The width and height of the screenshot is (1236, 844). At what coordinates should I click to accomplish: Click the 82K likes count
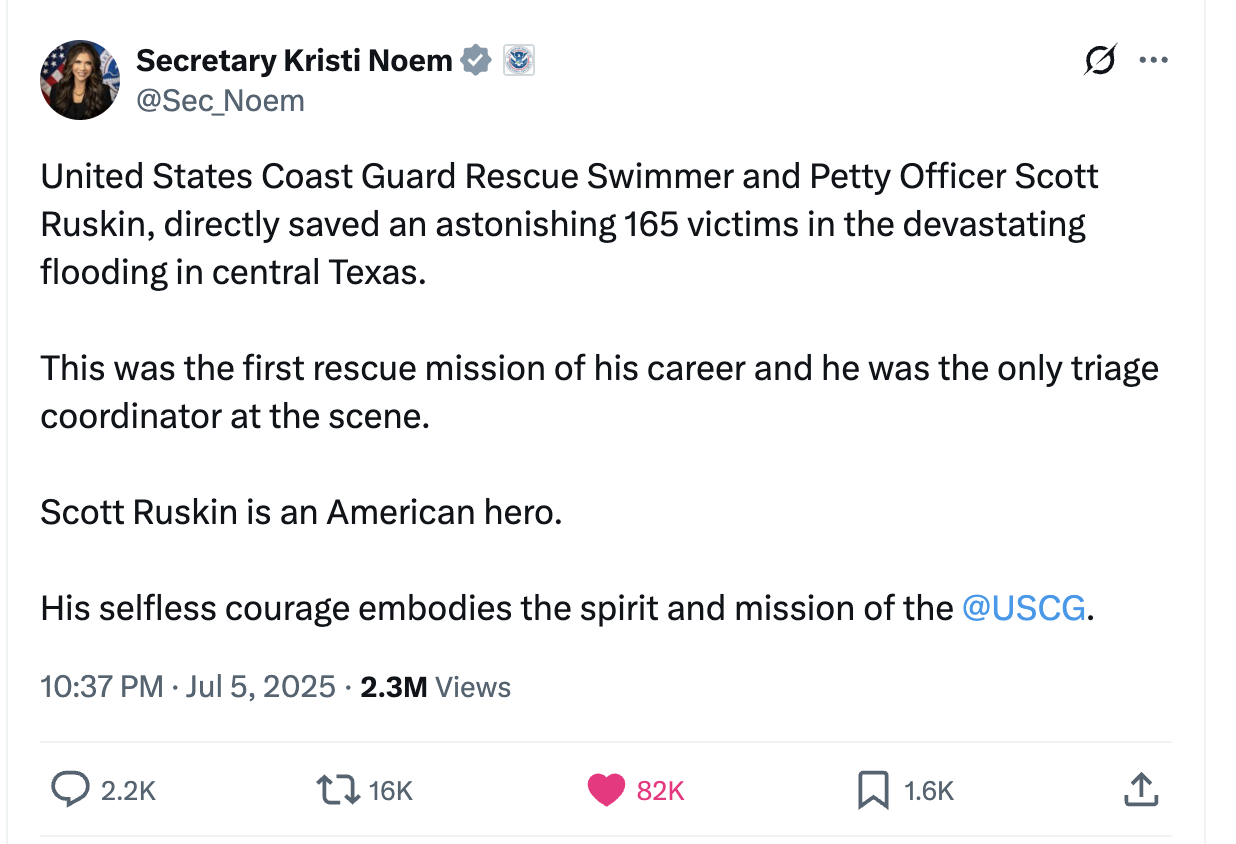tap(660, 791)
